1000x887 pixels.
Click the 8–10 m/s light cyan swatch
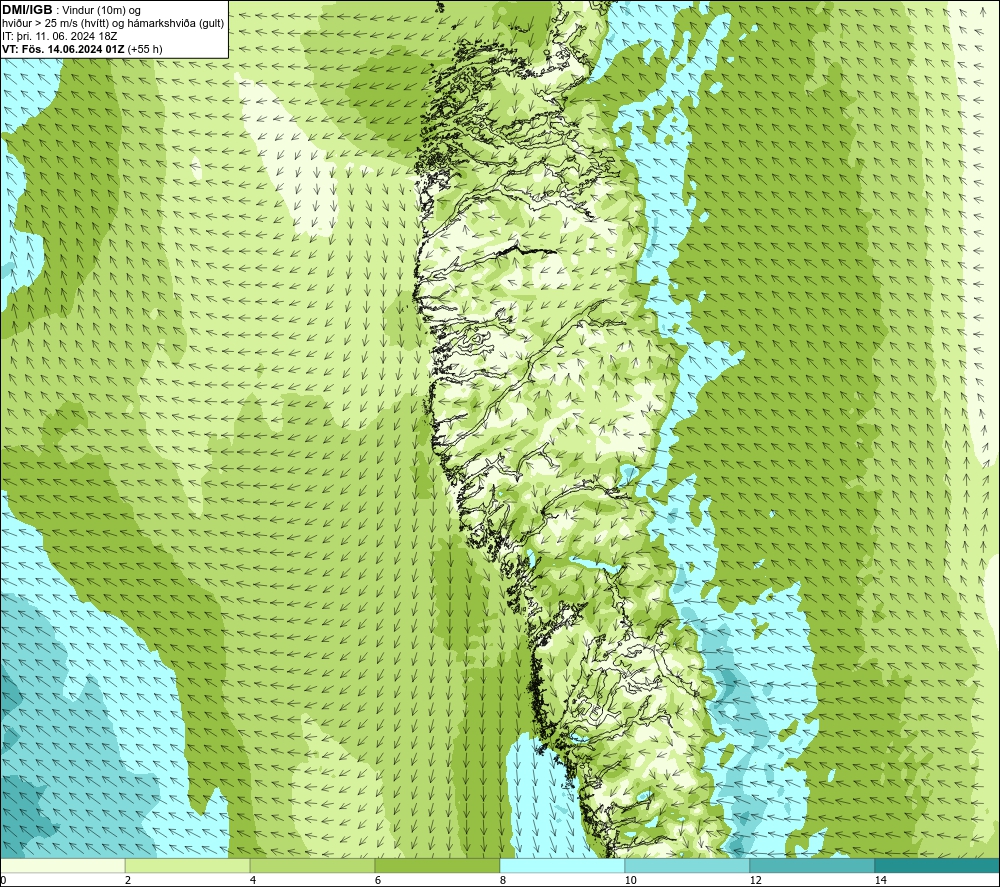(x=562, y=865)
